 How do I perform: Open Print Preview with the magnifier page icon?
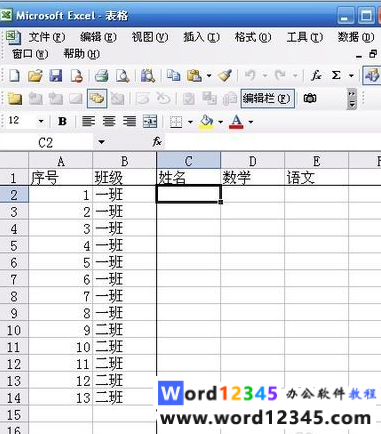(x=122, y=76)
